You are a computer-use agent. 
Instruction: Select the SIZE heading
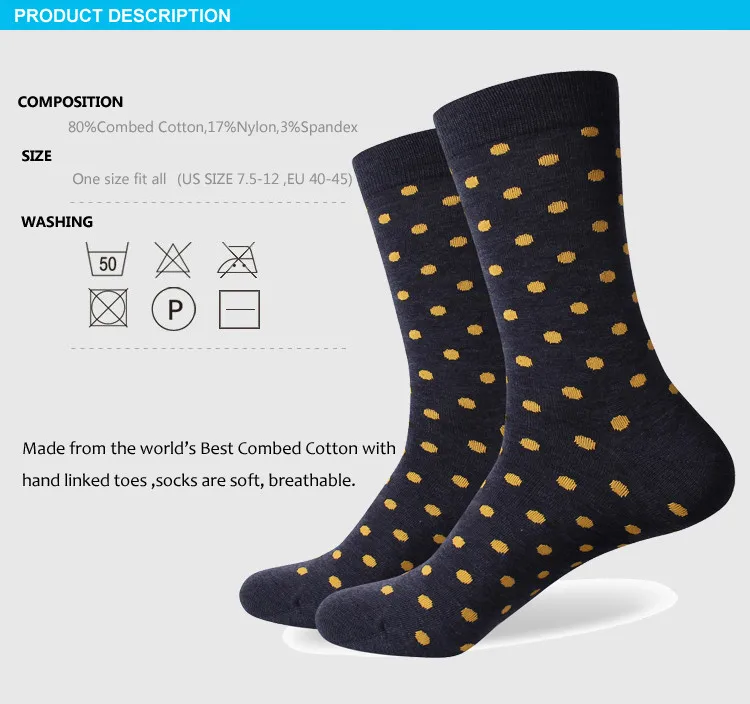(x=36, y=156)
